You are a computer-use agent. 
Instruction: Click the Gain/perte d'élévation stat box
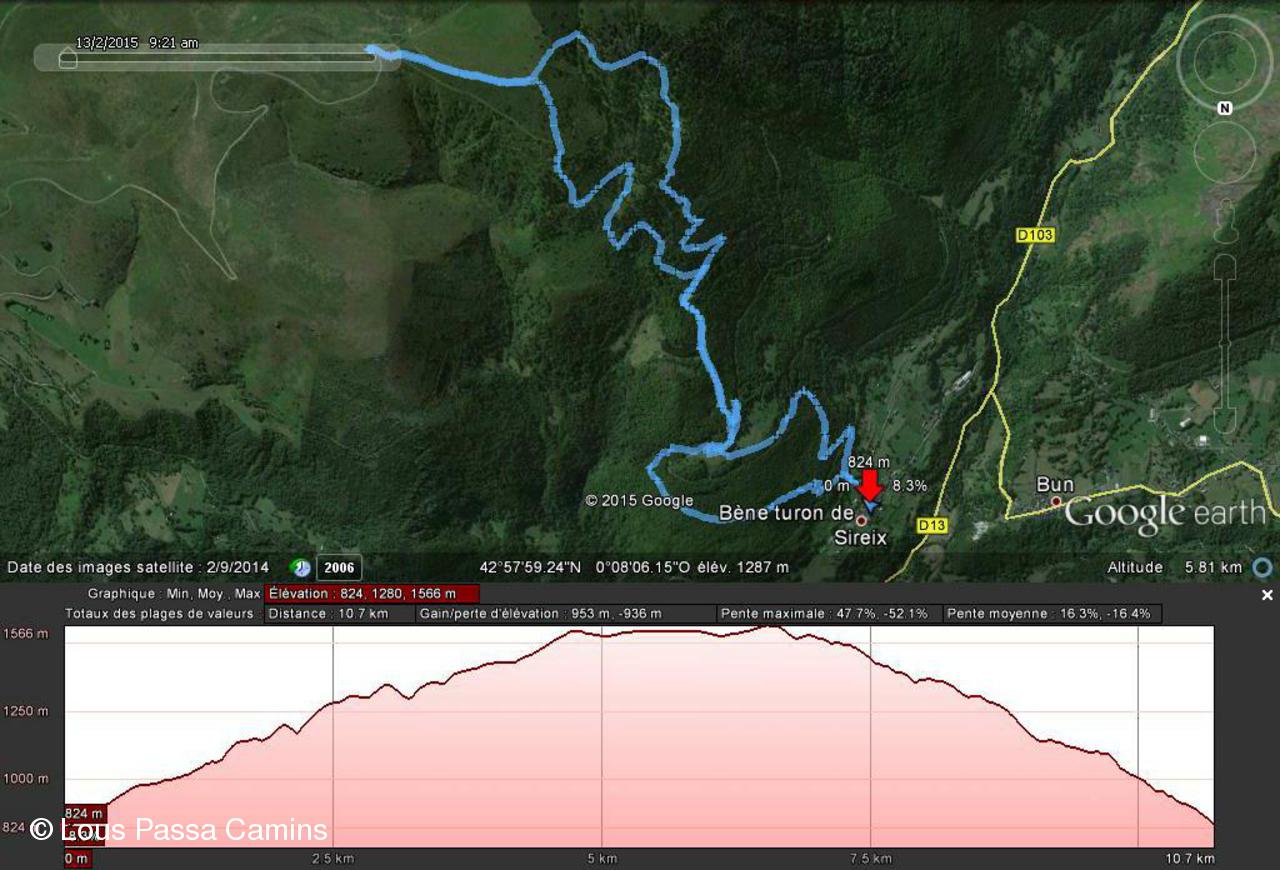566,613
